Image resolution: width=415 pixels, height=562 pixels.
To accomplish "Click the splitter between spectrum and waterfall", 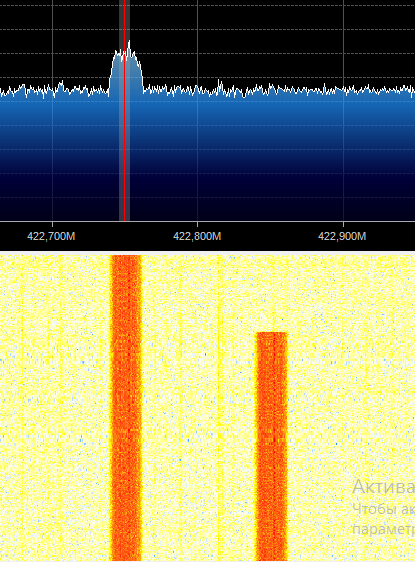I will (x=208, y=253).
